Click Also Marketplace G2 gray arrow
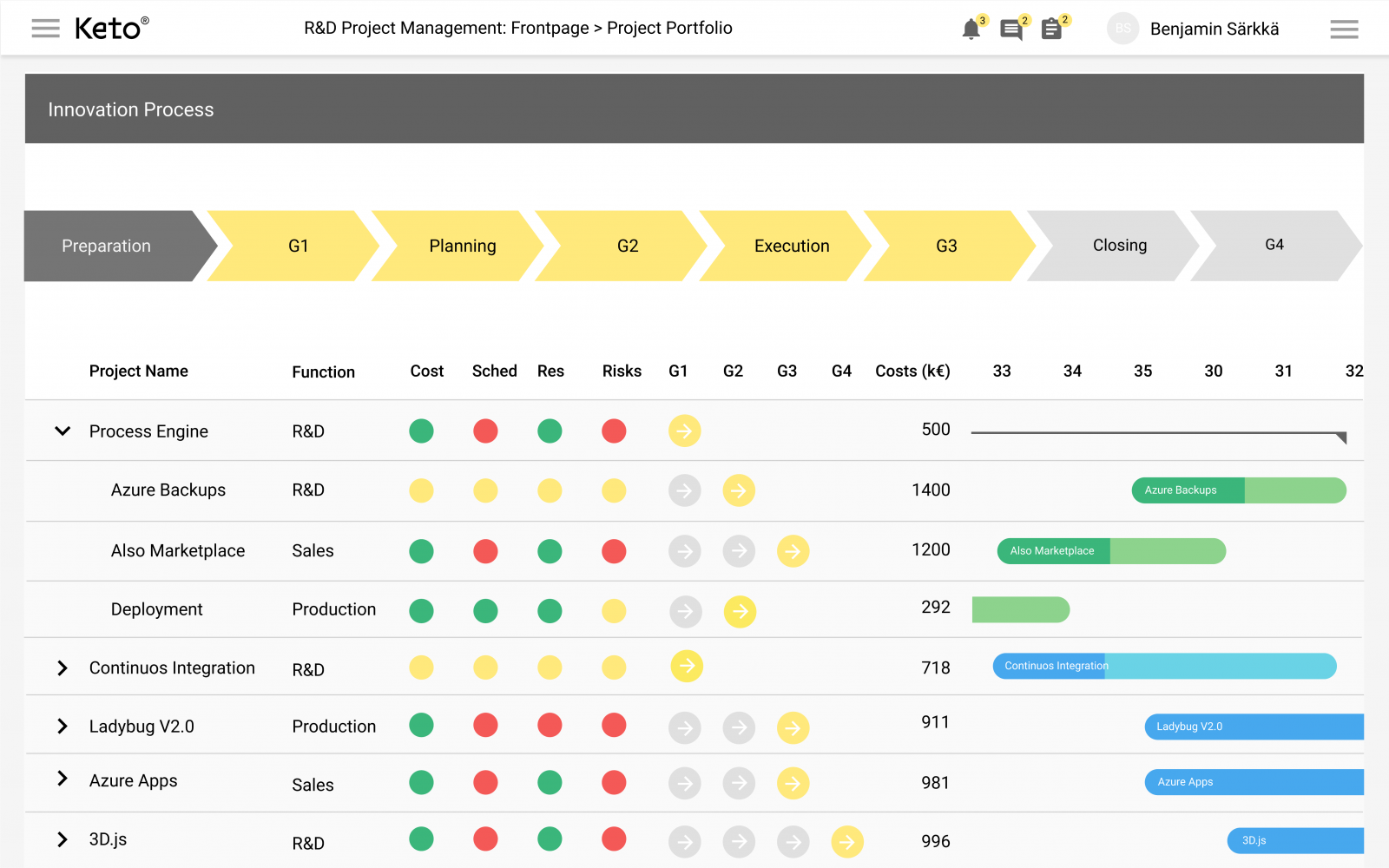This screenshot has width=1389, height=868. point(739,550)
